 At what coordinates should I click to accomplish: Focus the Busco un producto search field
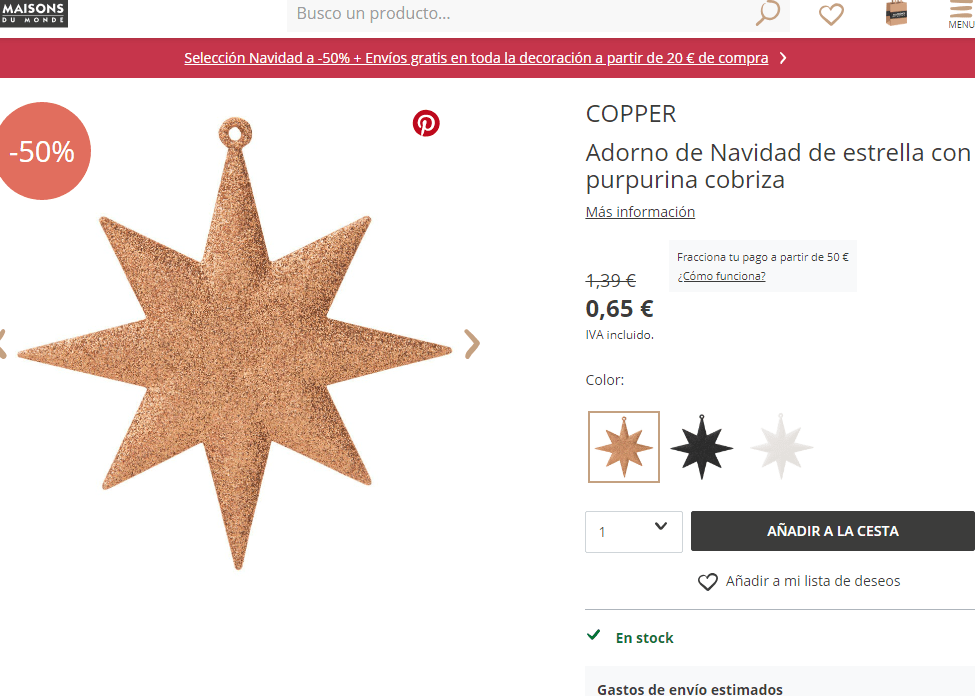tap(522, 14)
